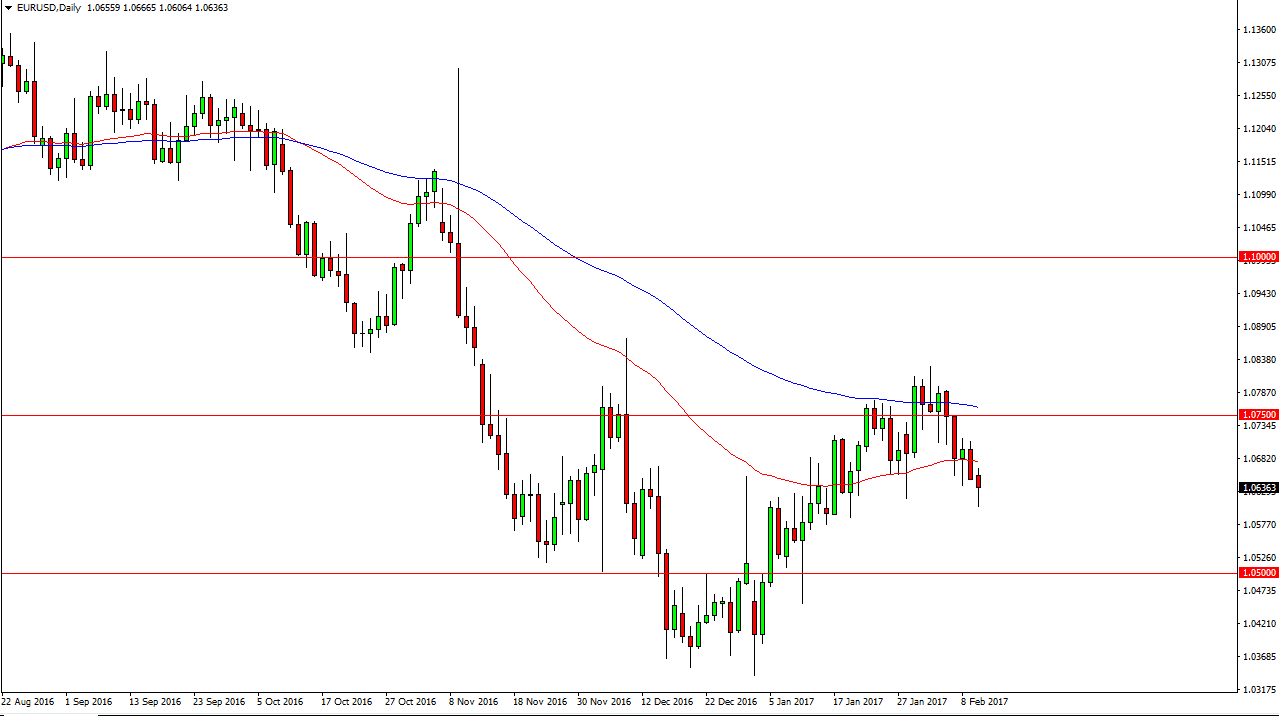Click the 17 Jan 2017 date label
Screen dimensions: 1279x716
[858, 702]
